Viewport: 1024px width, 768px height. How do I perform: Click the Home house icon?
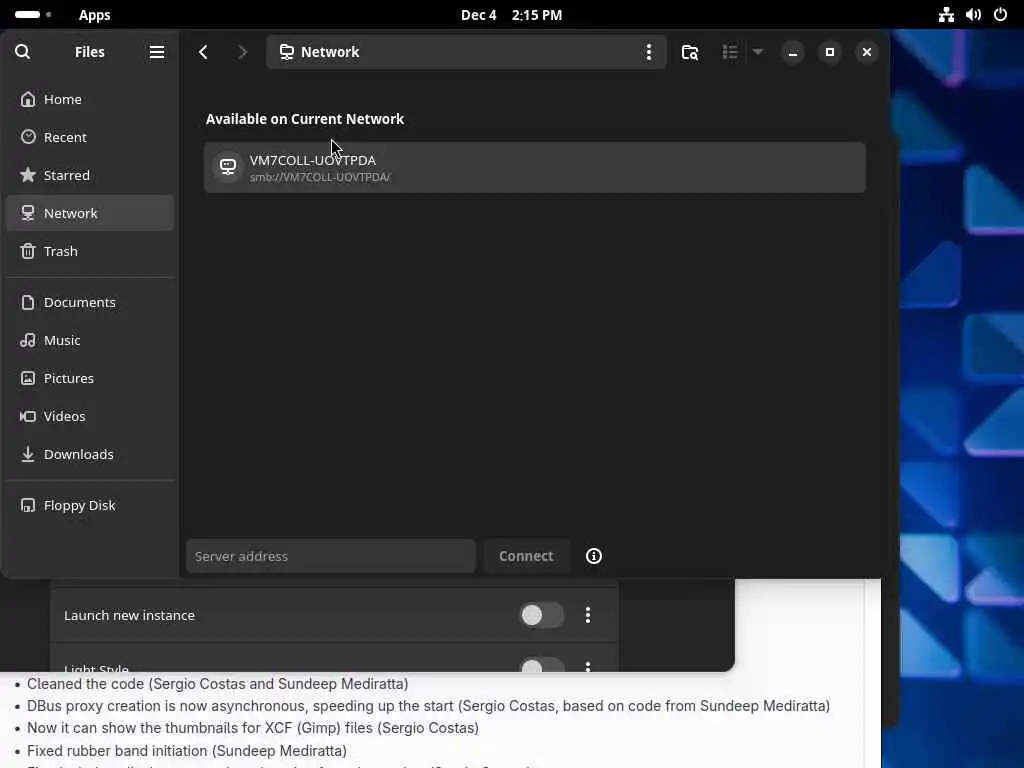27,99
